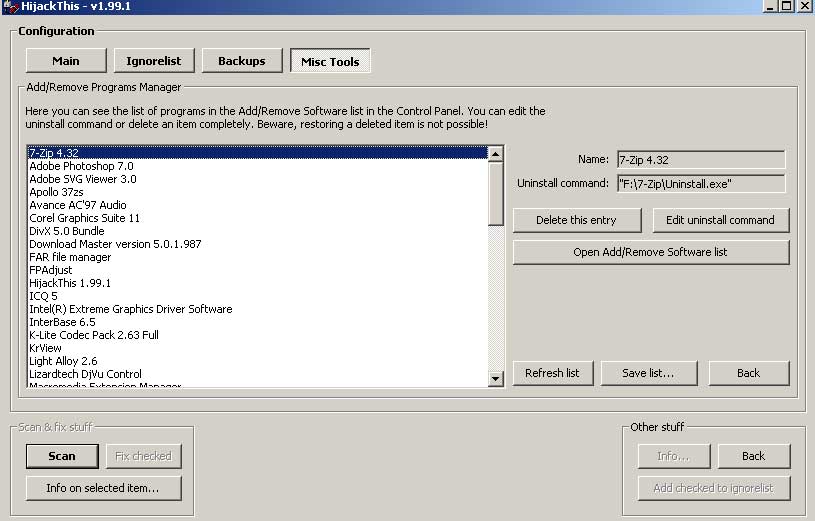Image resolution: width=815 pixels, height=521 pixels.
Task: Select 7-Zip 4.32 in the list
Action: 258,153
